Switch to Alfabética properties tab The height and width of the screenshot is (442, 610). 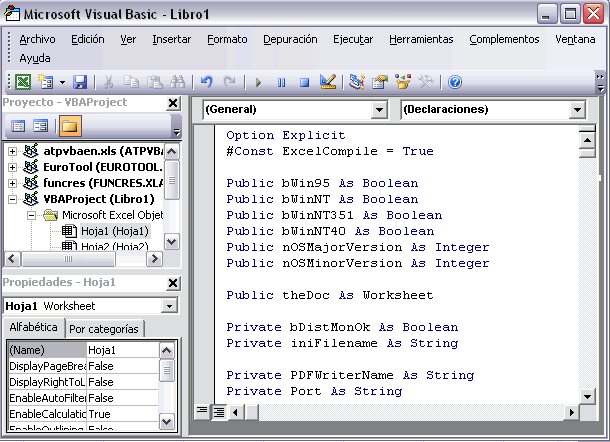click(x=33, y=327)
